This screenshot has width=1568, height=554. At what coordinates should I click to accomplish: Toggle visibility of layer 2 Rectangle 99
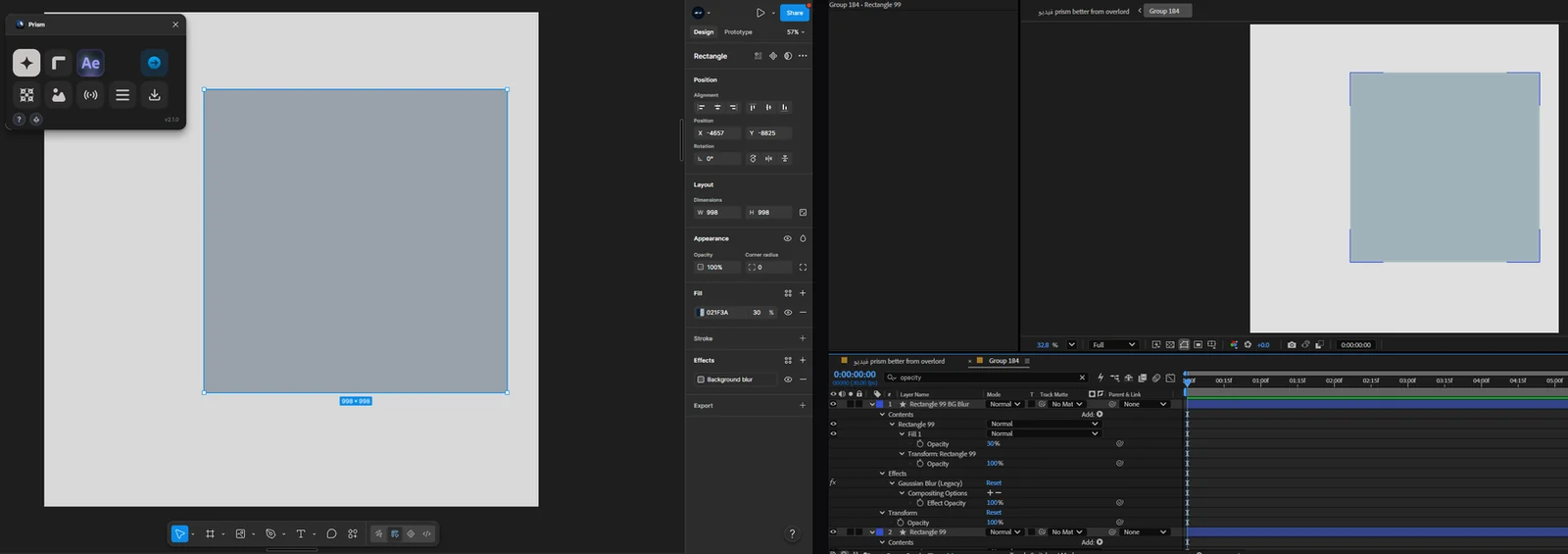pos(834,532)
